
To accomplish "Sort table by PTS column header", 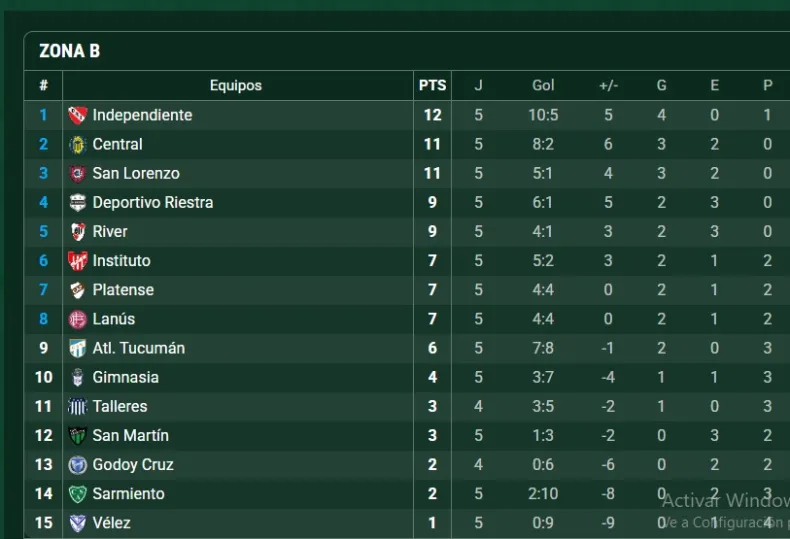I will tap(432, 85).
